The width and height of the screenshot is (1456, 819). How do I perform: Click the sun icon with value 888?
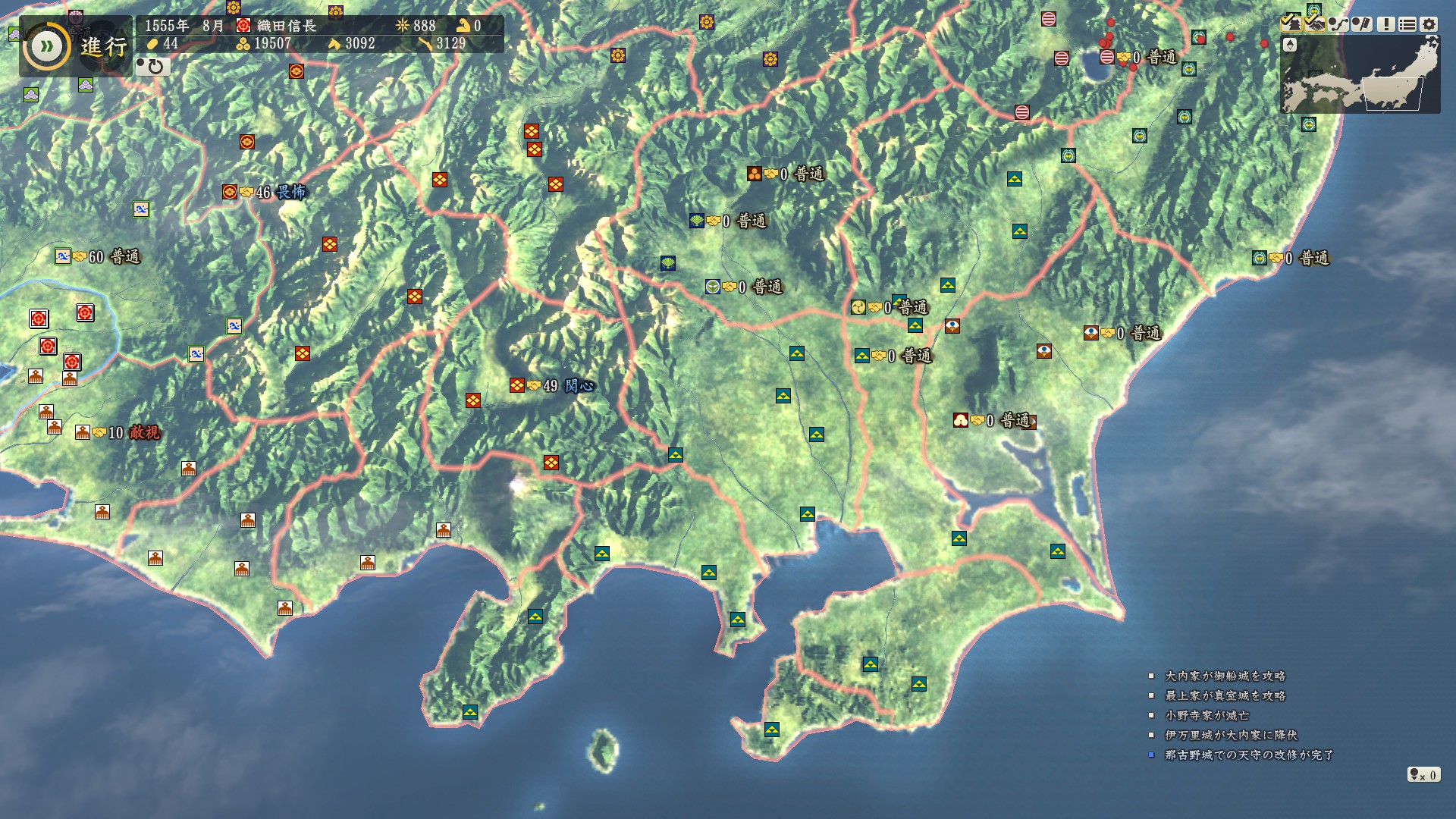click(x=403, y=25)
